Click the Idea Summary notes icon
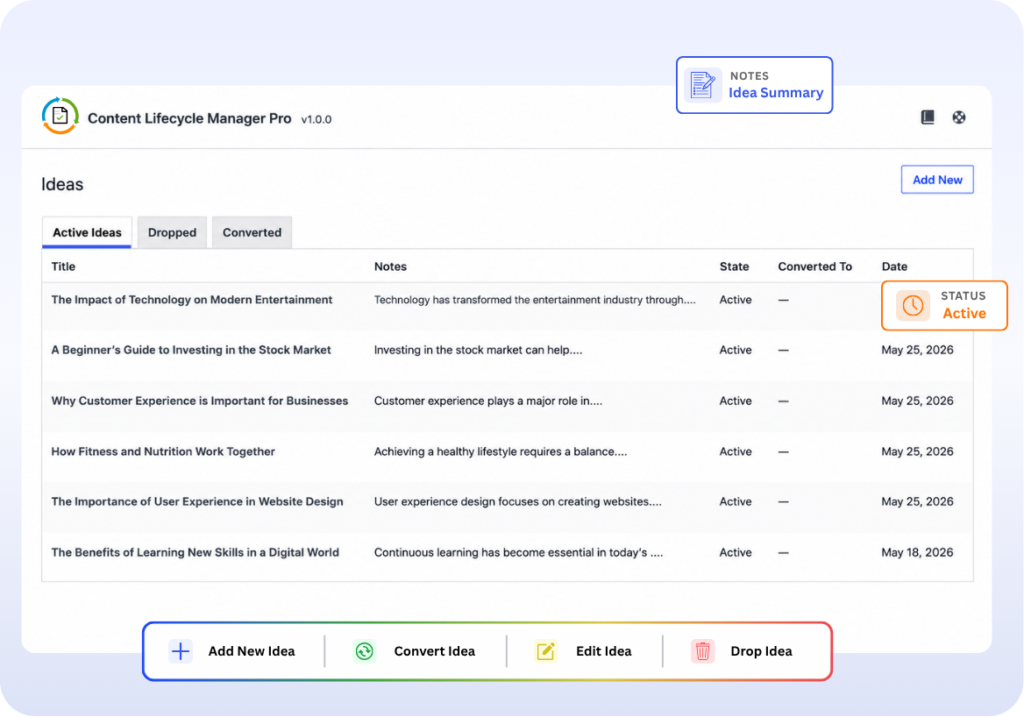Screen dimensions: 1024x717 703,85
